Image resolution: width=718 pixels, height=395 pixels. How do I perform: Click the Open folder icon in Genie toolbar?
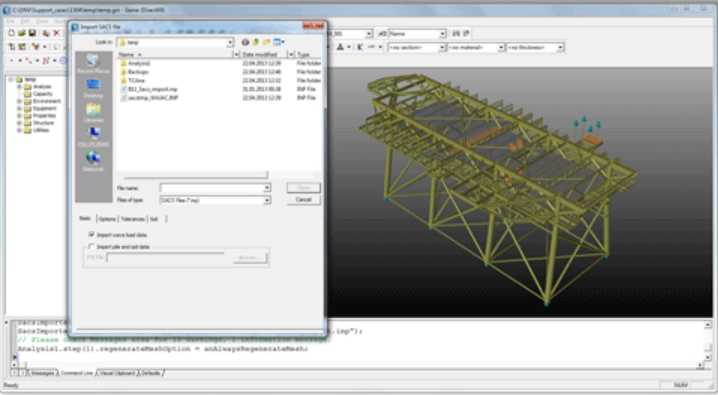point(22,33)
